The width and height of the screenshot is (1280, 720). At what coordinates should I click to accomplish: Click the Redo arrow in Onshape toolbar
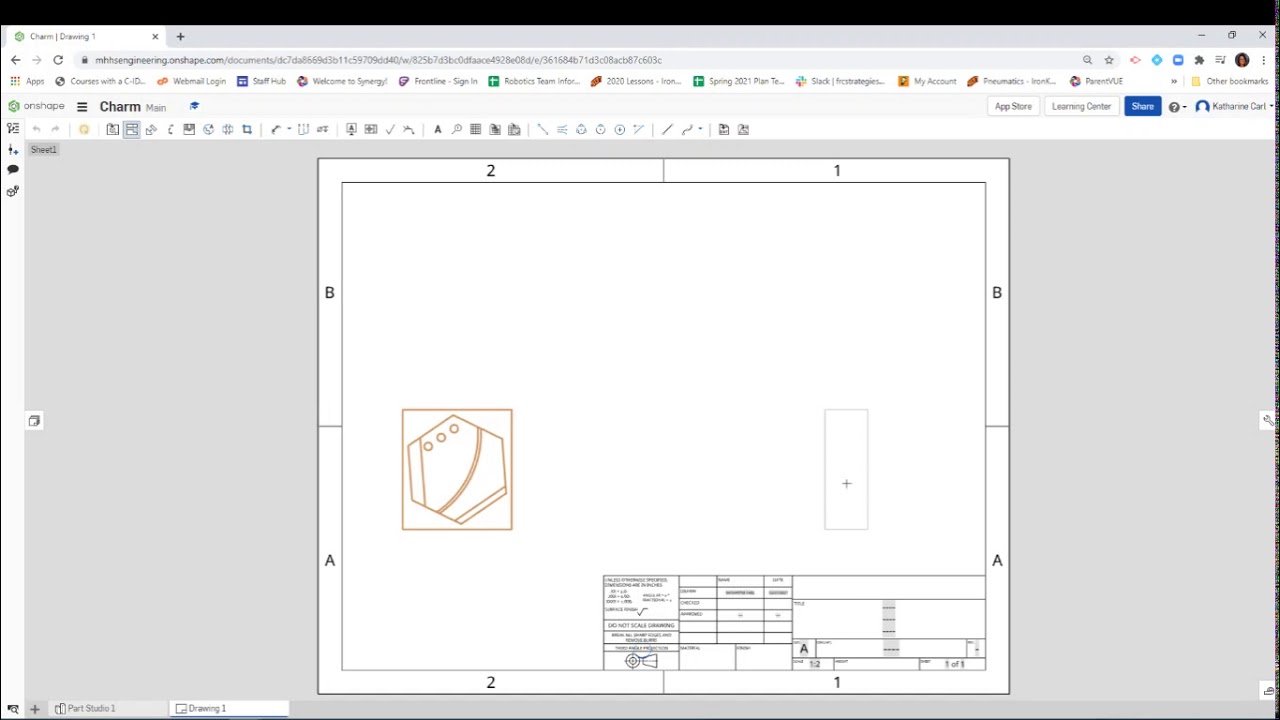[x=55, y=129]
